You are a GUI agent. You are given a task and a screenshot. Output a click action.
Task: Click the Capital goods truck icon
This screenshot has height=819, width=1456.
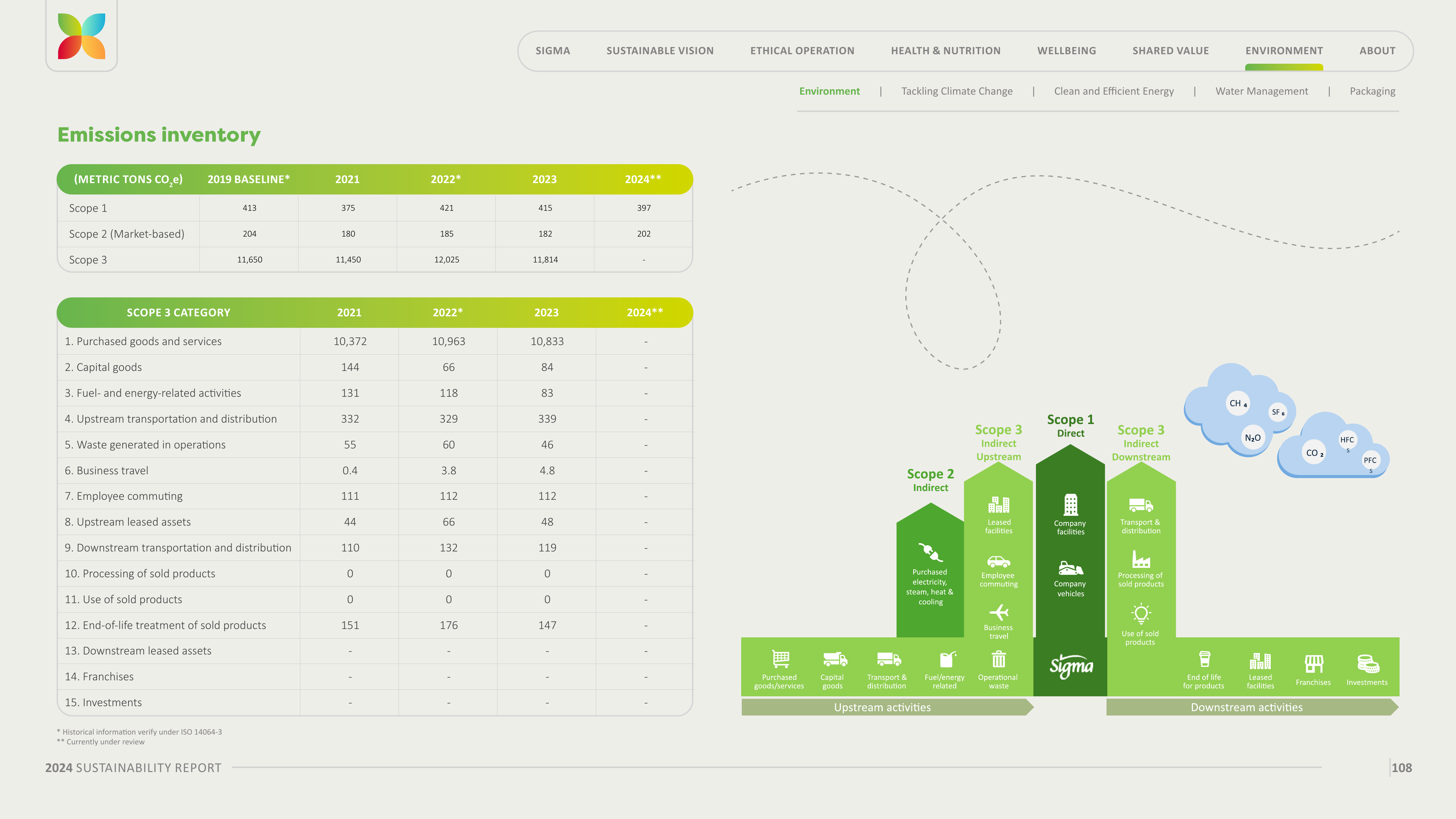[835, 659]
